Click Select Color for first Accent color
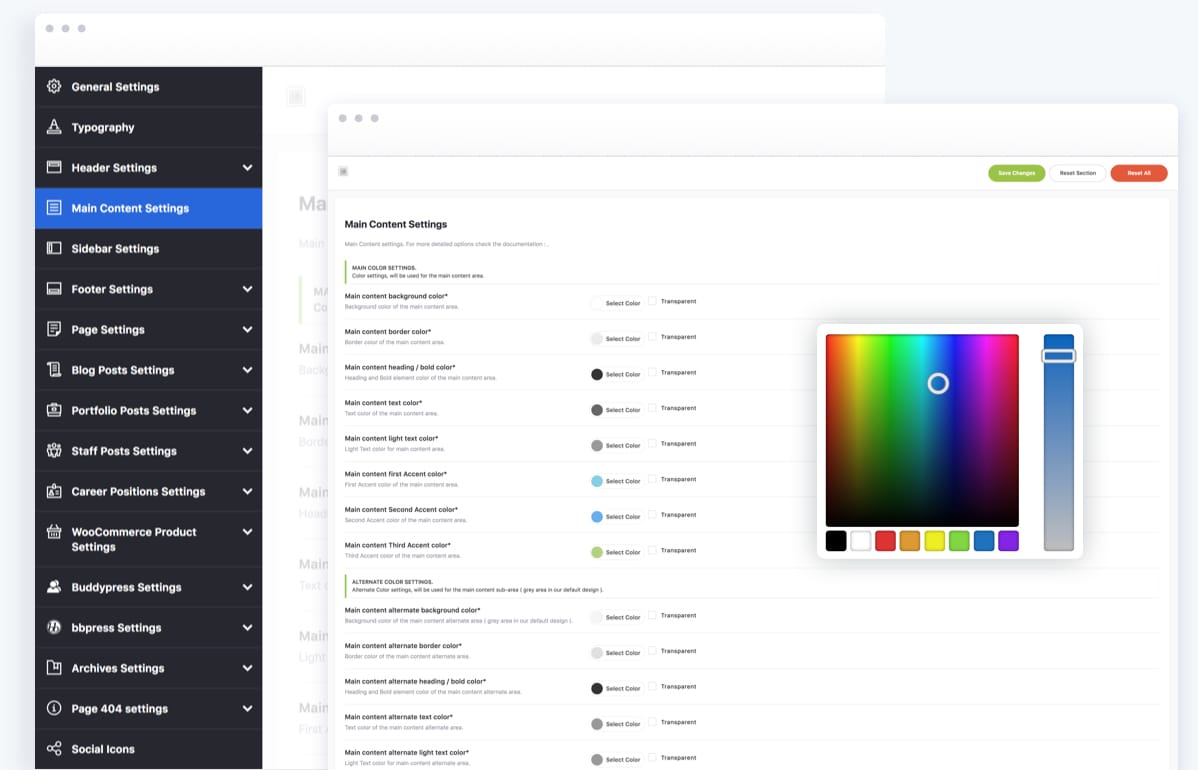 [x=622, y=481]
